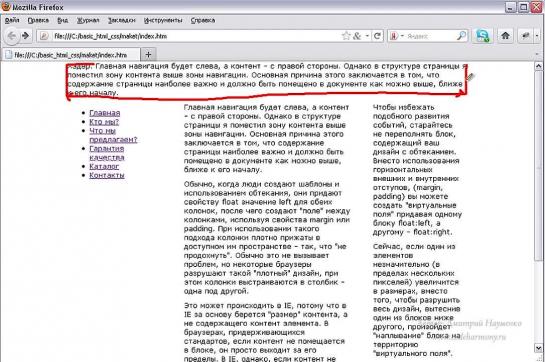Reload the page with the refresh icon
The height and width of the screenshot is (362, 545).
pyautogui.click(x=377, y=36)
